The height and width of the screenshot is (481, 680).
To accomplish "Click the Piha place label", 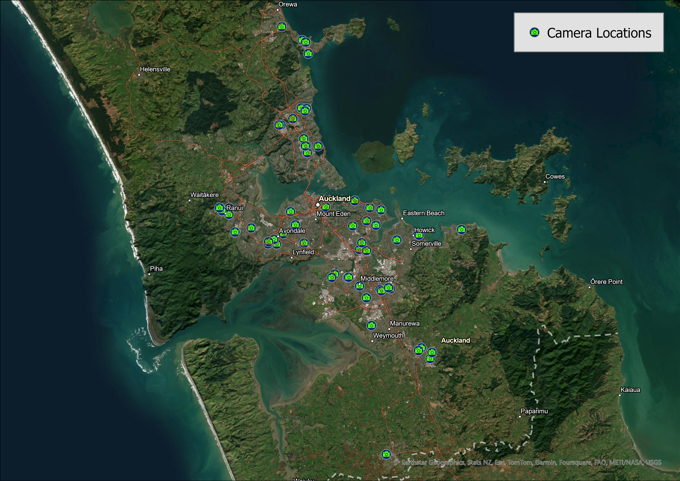I will (155, 268).
